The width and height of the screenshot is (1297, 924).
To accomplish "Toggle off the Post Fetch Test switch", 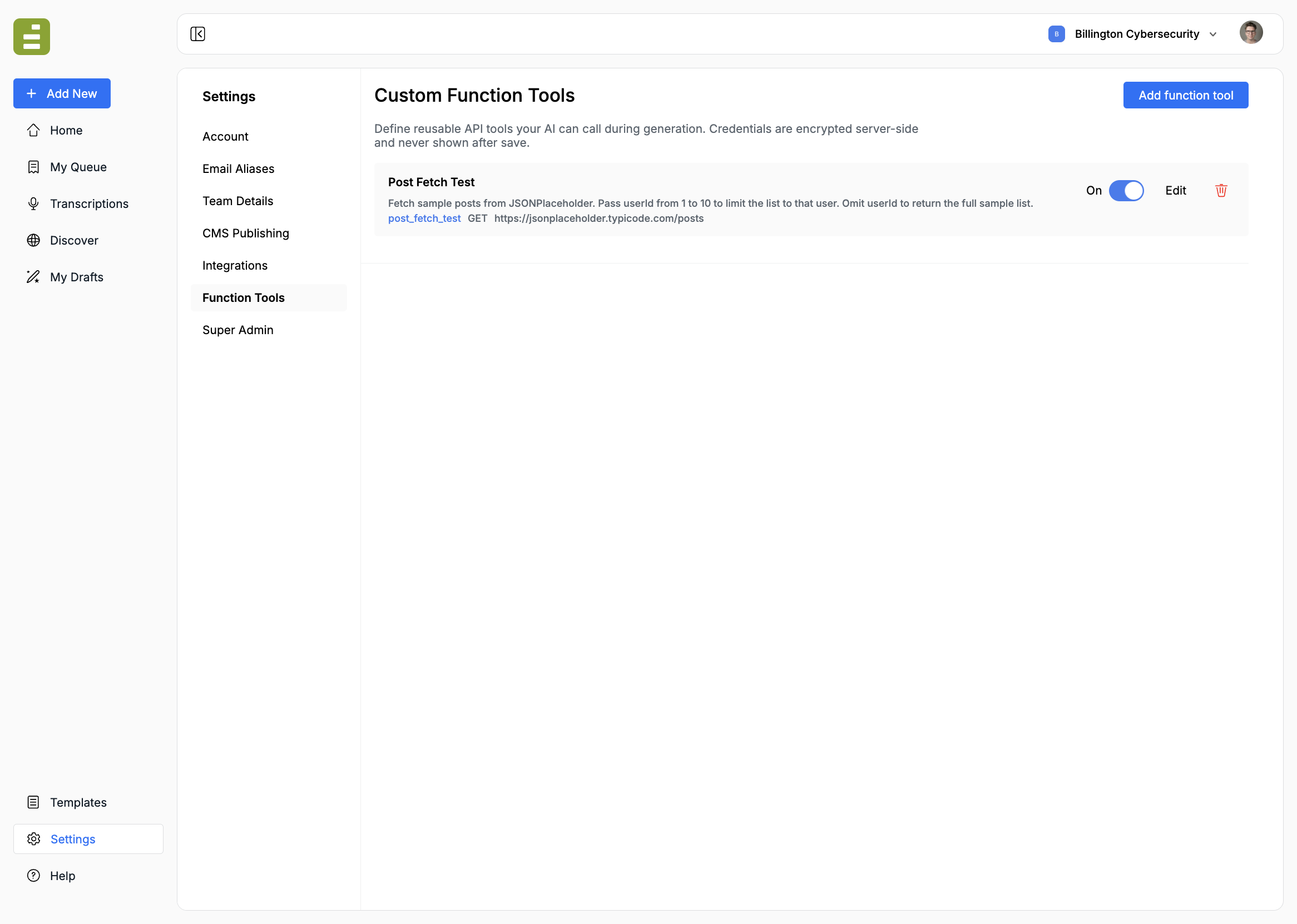I will (1126, 191).
